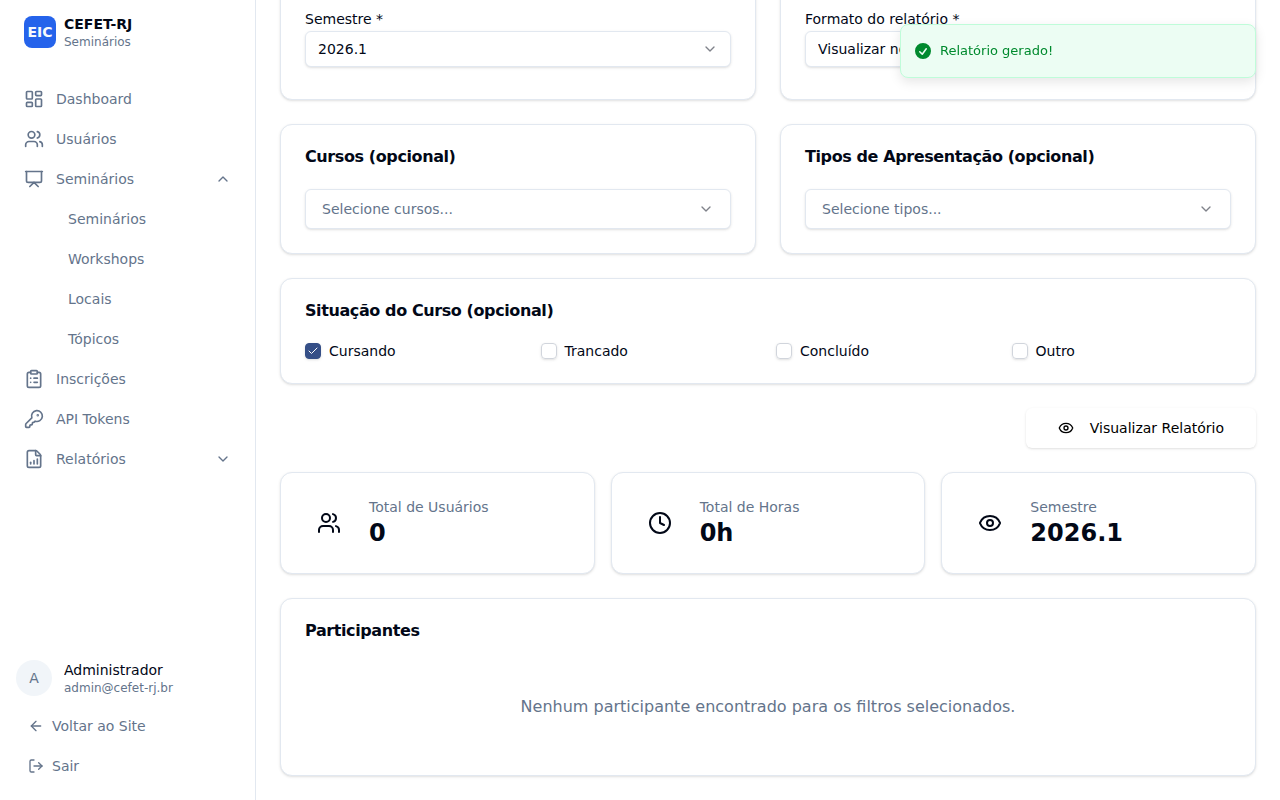Go to Dashboard in sidebar
Image resolution: width=1280 pixels, height=800 pixels.
pos(128,99)
